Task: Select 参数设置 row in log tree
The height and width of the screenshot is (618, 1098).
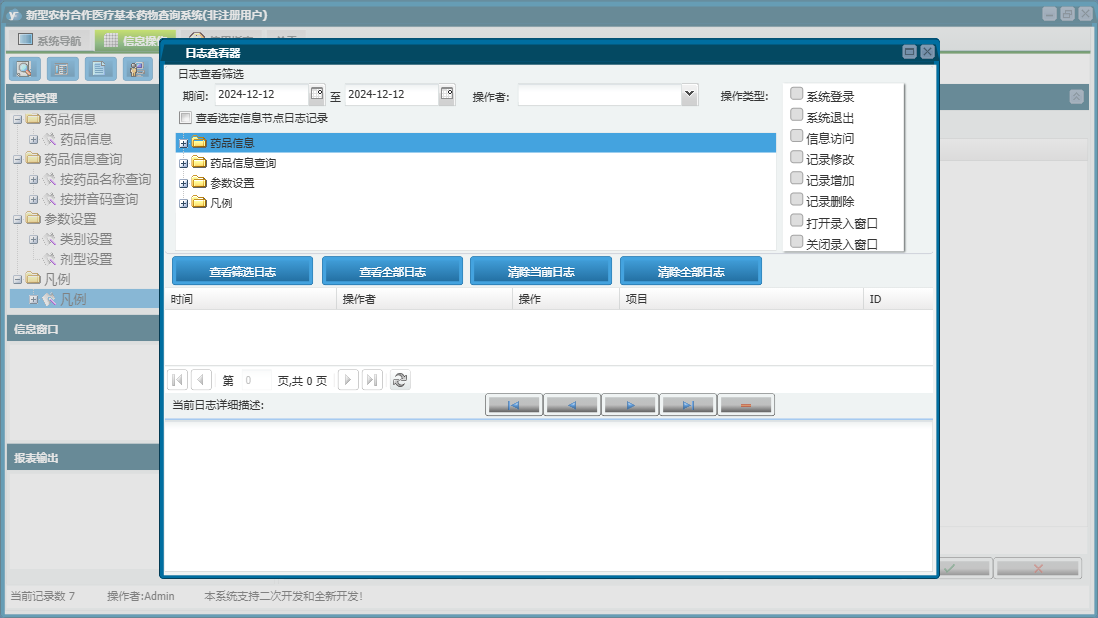Action: (x=475, y=183)
